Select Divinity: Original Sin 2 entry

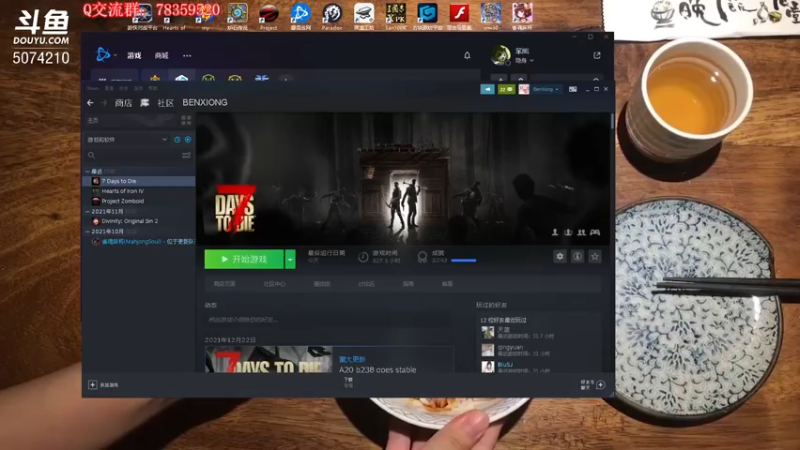pyautogui.click(x=139, y=221)
